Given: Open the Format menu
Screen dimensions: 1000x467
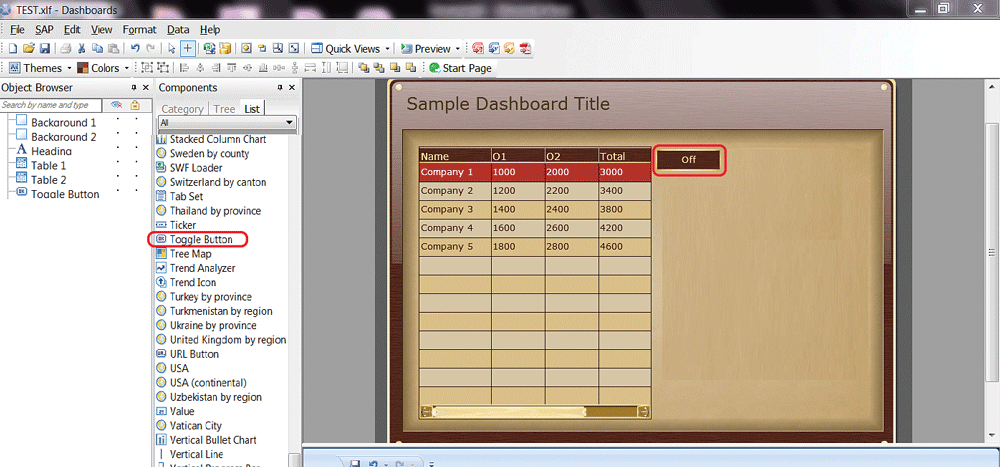Looking at the screenshot, I should [139, 30].
